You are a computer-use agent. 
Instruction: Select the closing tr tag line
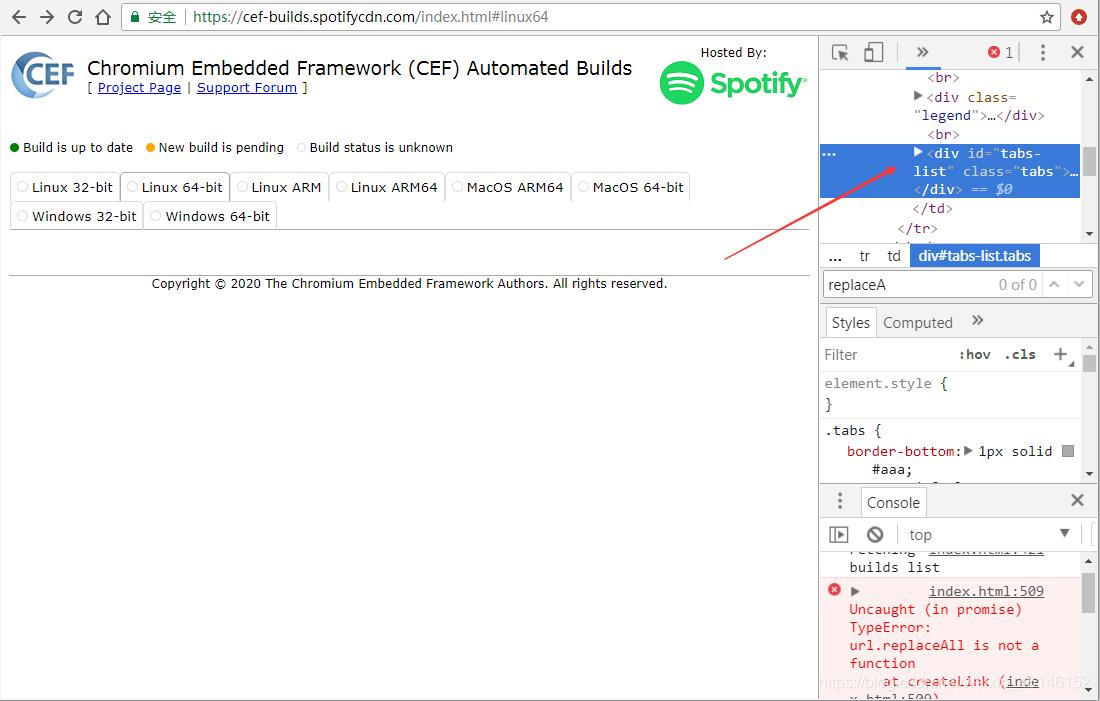coord(917,228)
